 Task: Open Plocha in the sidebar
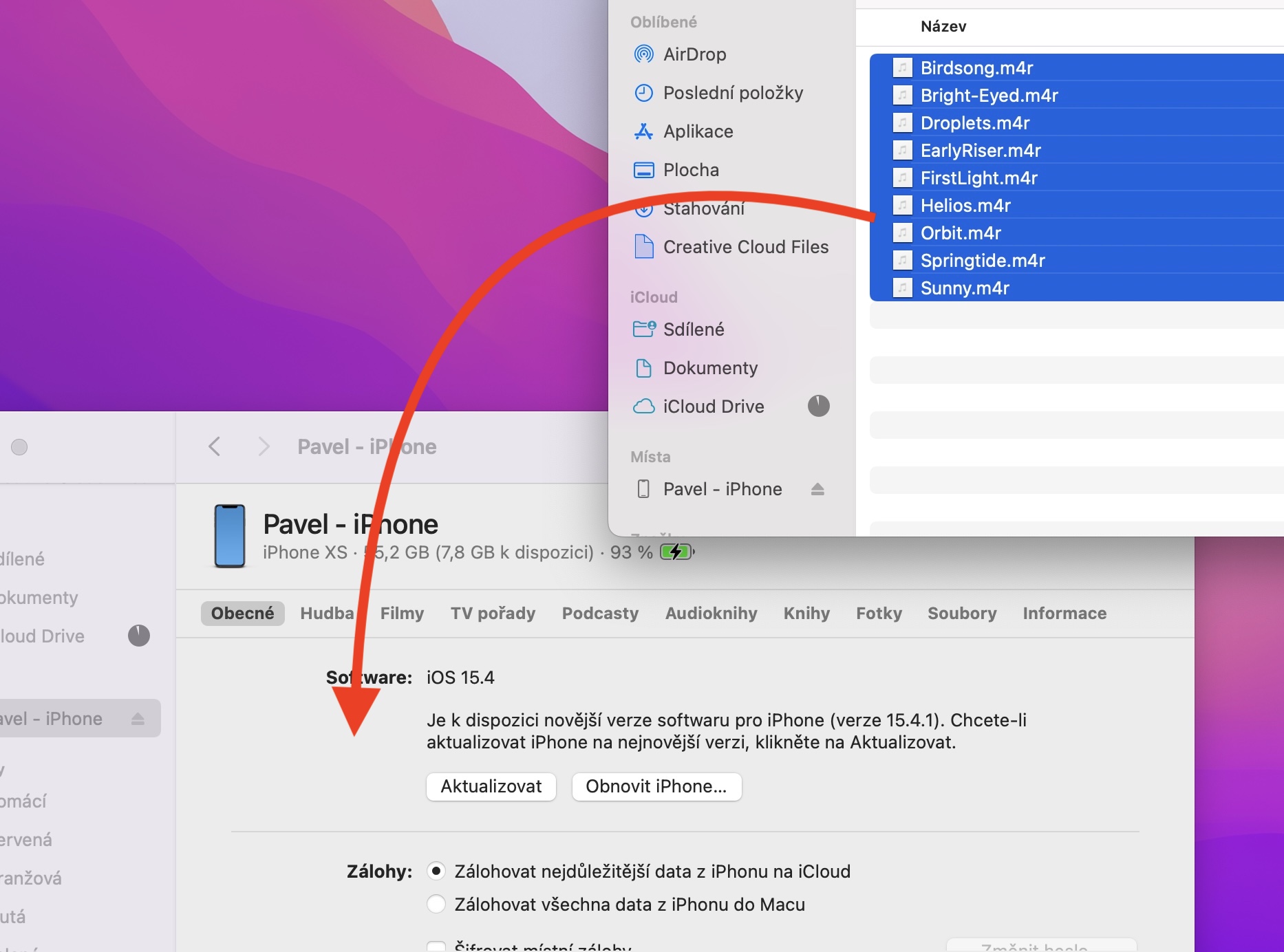click(691, 170)
